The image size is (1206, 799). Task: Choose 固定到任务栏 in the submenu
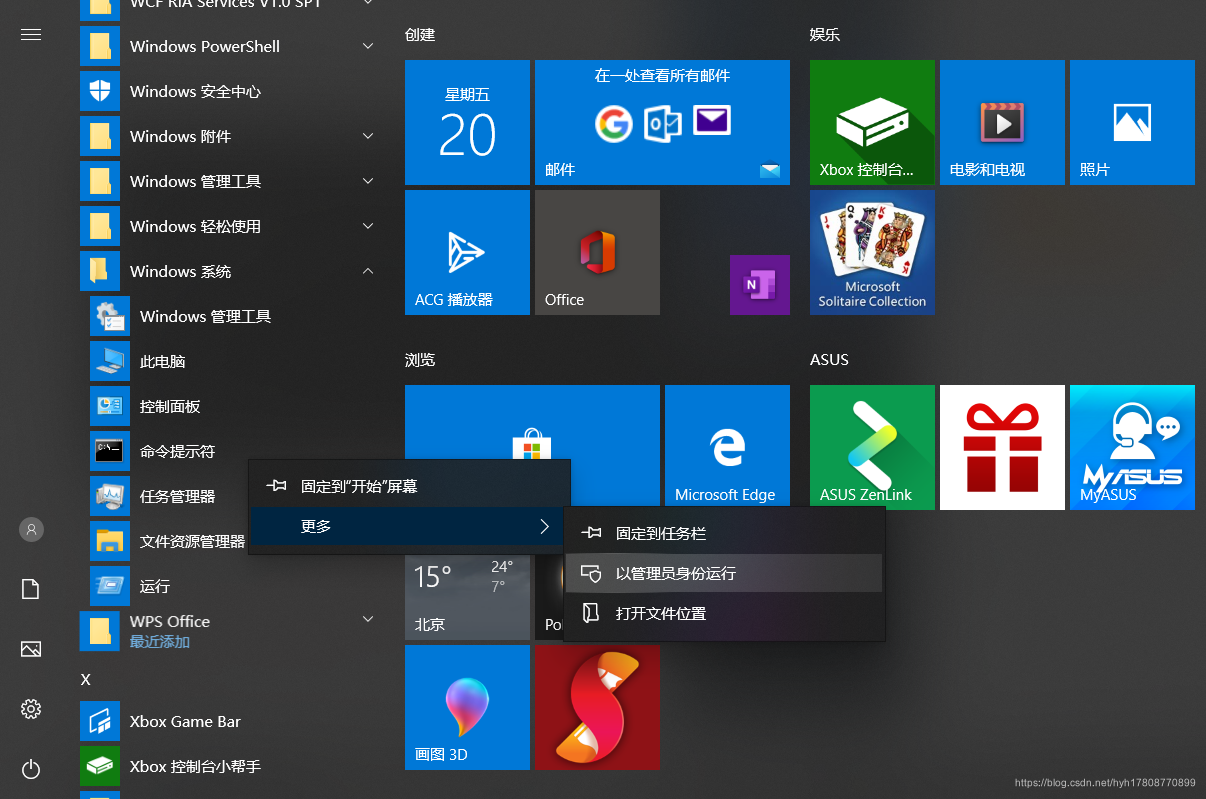click(x=724, y=534)
